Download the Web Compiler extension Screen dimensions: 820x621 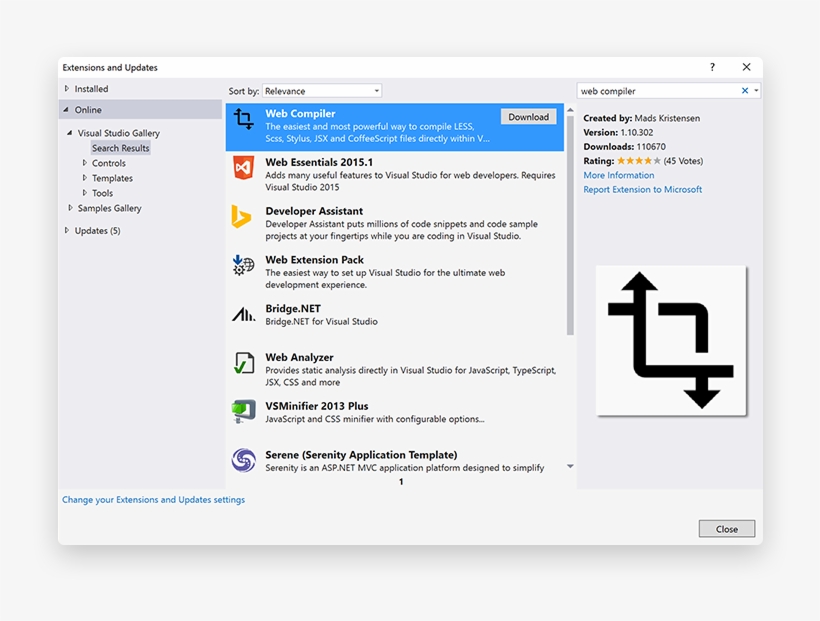pos(529,117)
